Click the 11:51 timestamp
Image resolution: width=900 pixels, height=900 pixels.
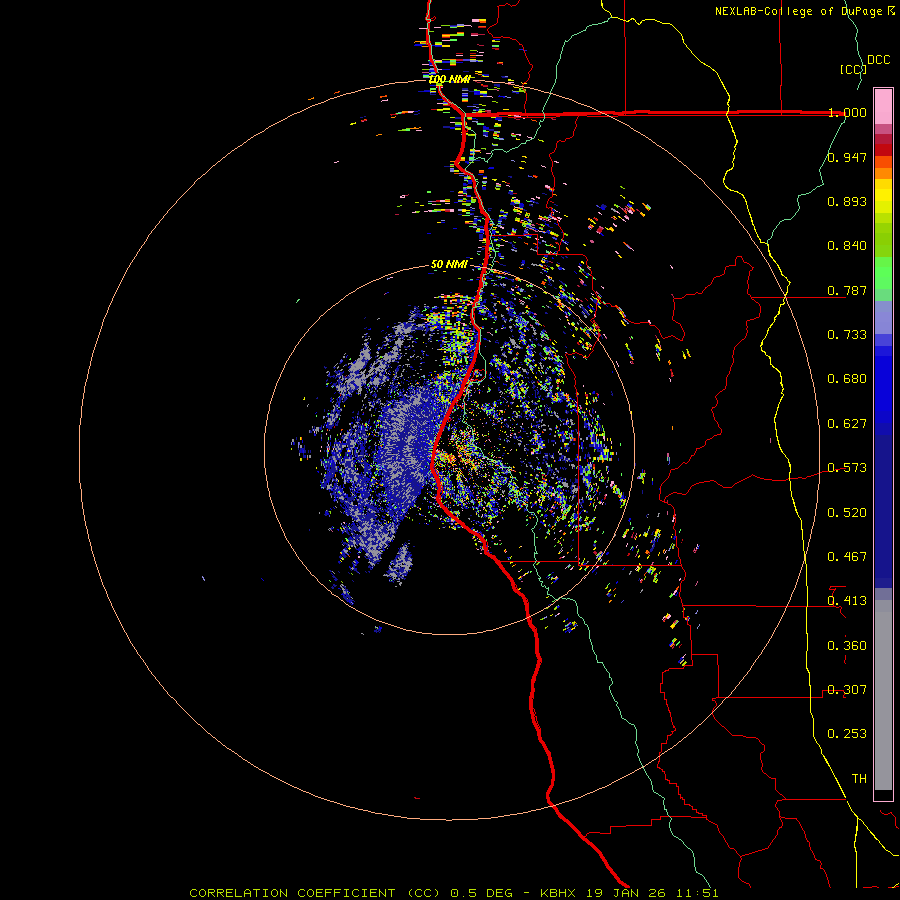tap(698, 893)
